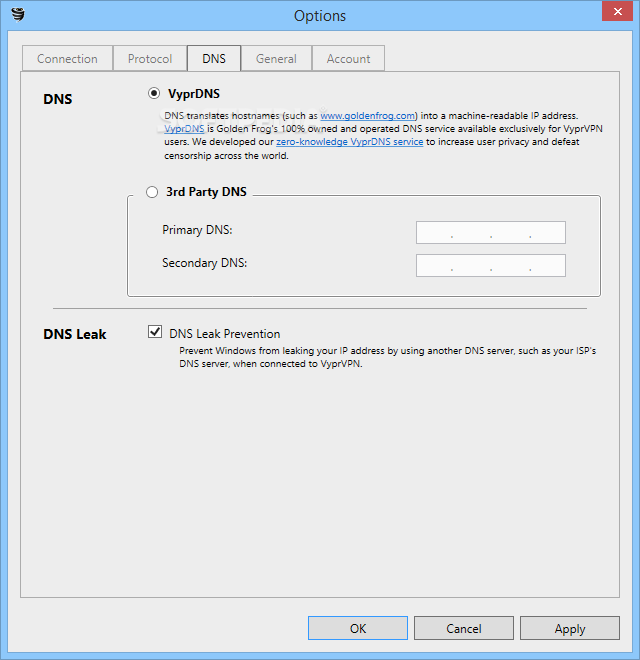Select the DNS tab
This screenshot has width=640, height=660.
pyautogui.click(x=214, y=59)
